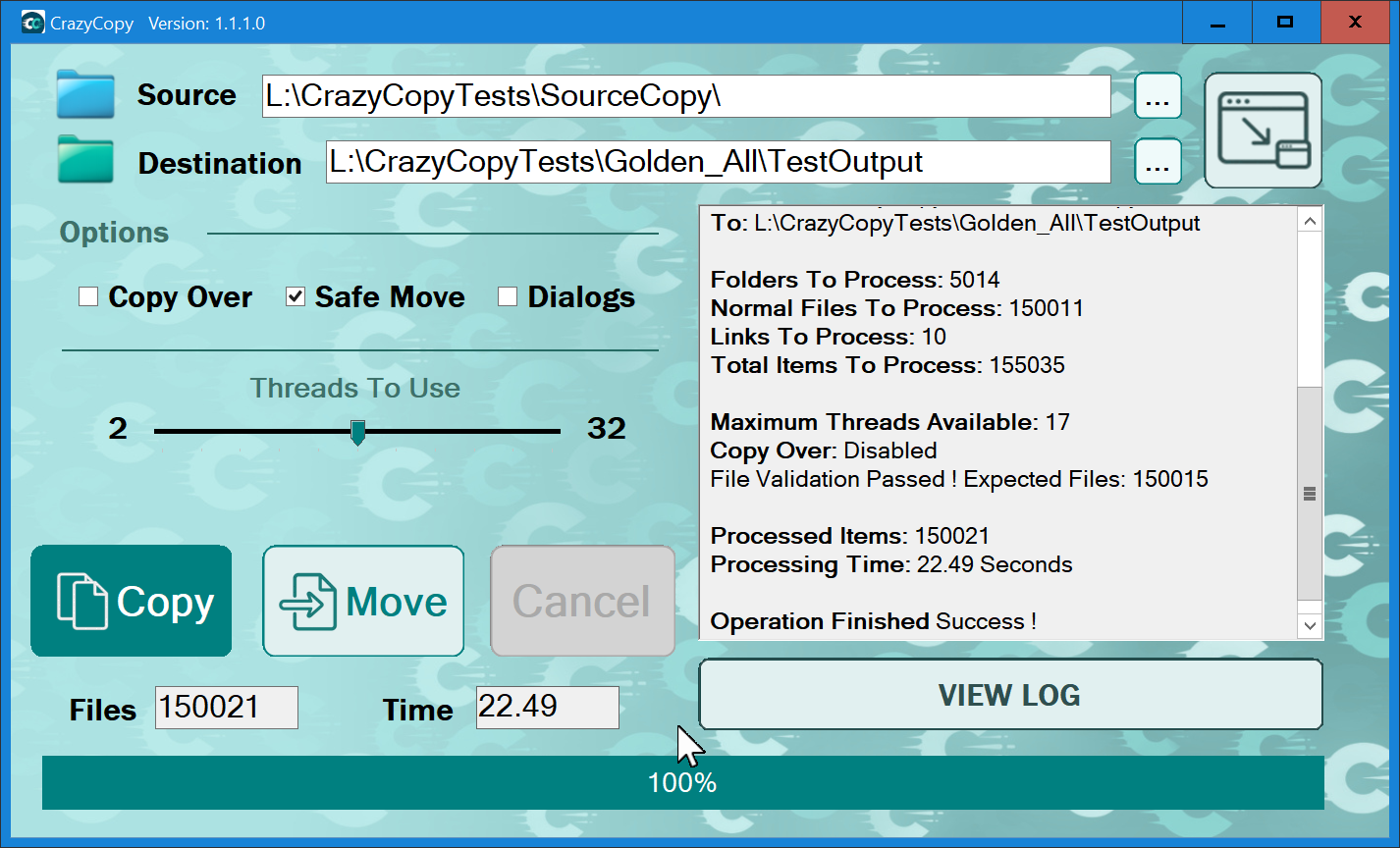Click the CrazyCopy app icon in title bar
Screen dimensions: 1400x848
click(32, 23)
